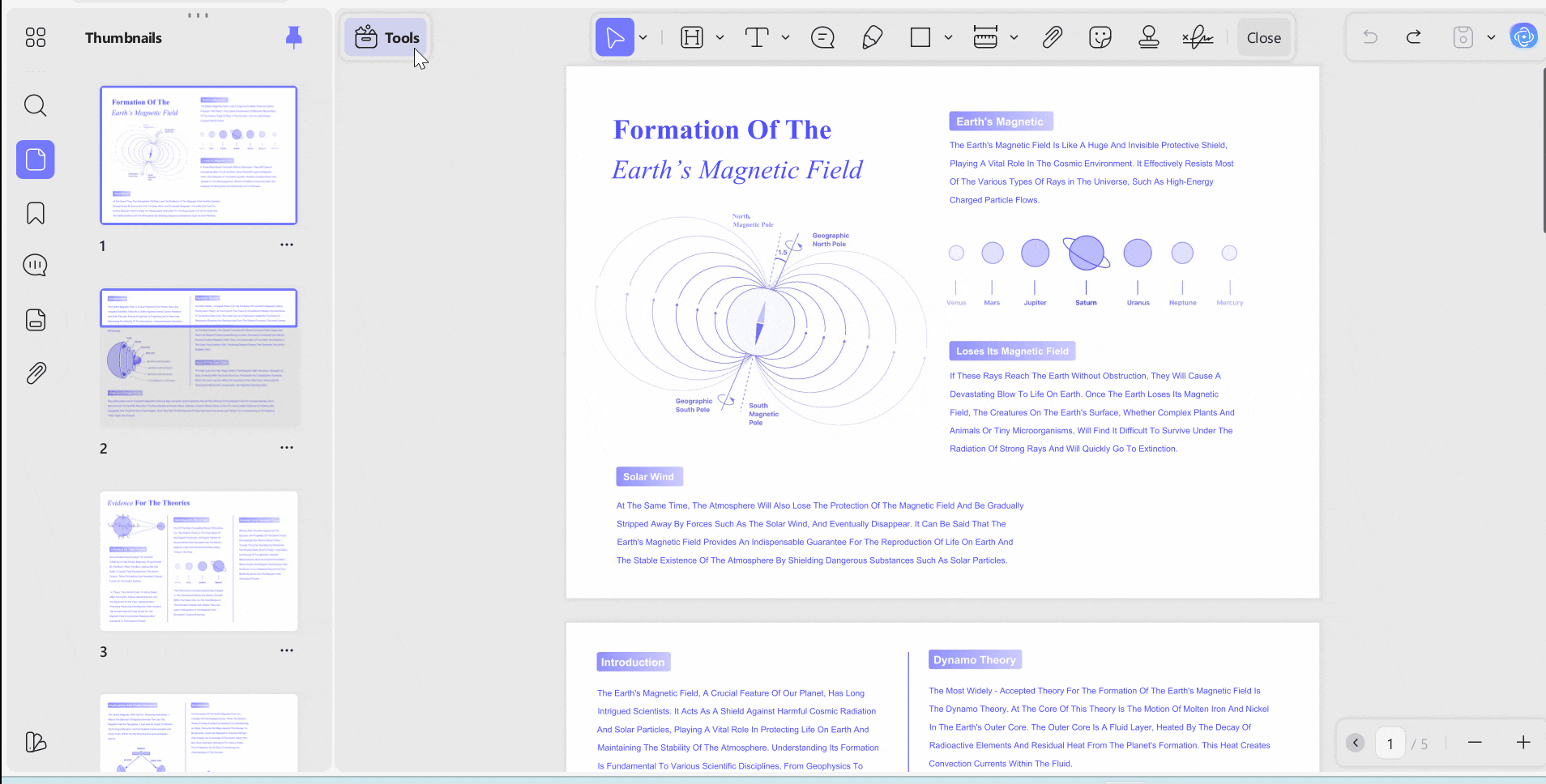Go to previous page arrow button
The image size is (1546, 784).
pos(1356,743)
